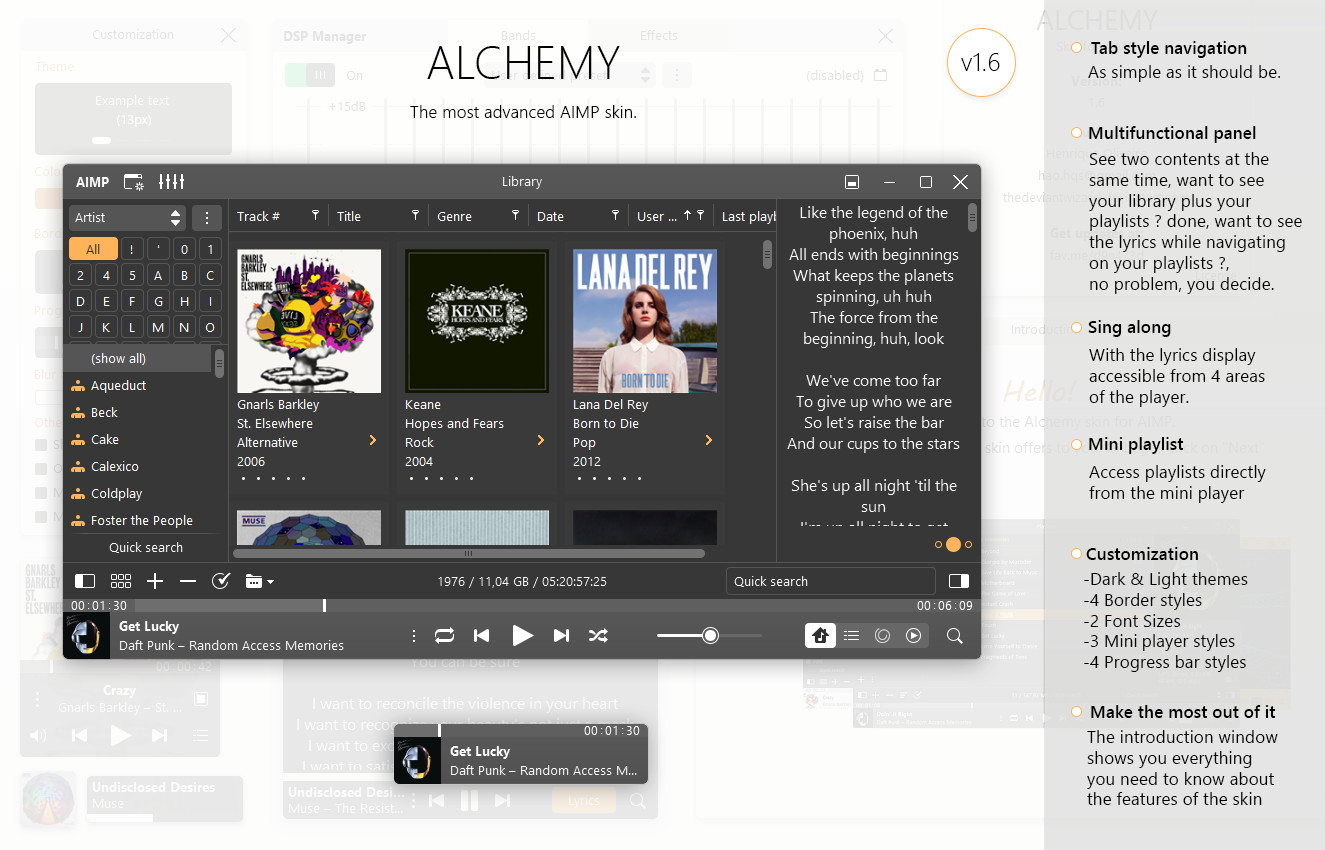Select the All alphabet filter
This screenshot has width=1325, height=850.
tap(93, 249)
